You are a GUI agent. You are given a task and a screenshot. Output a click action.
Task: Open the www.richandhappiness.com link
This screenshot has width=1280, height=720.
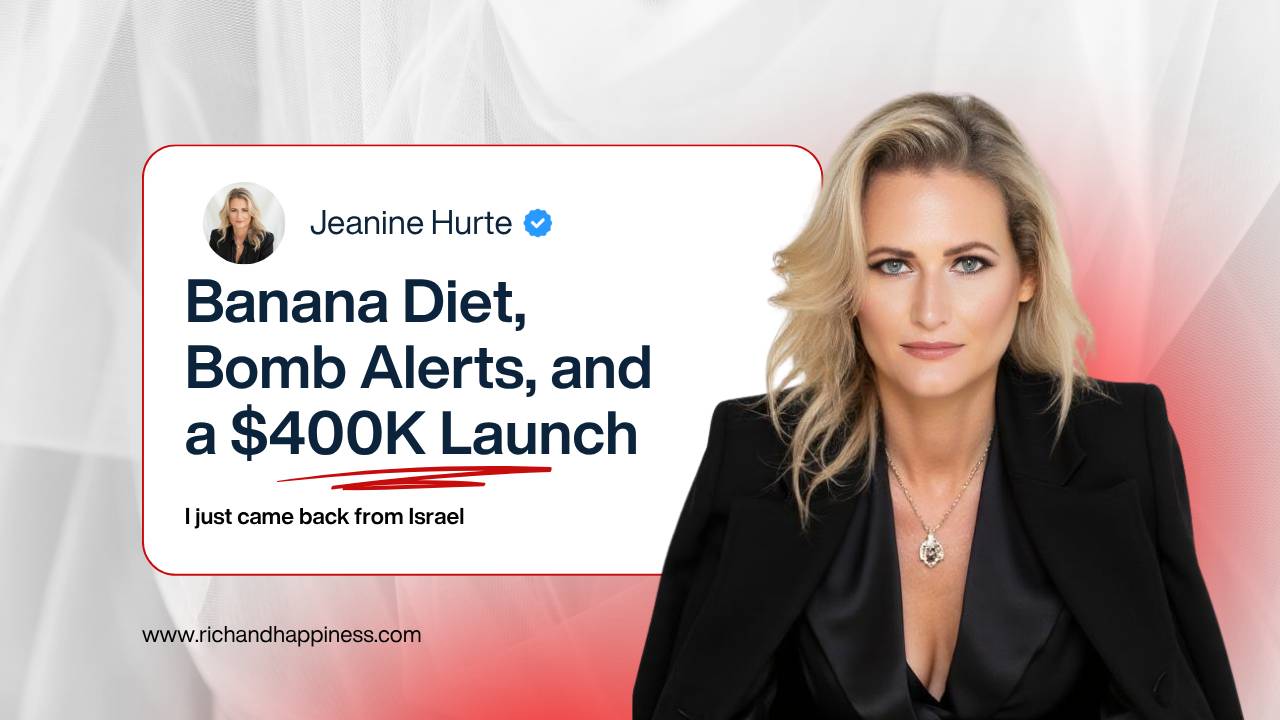coord(281,635)
